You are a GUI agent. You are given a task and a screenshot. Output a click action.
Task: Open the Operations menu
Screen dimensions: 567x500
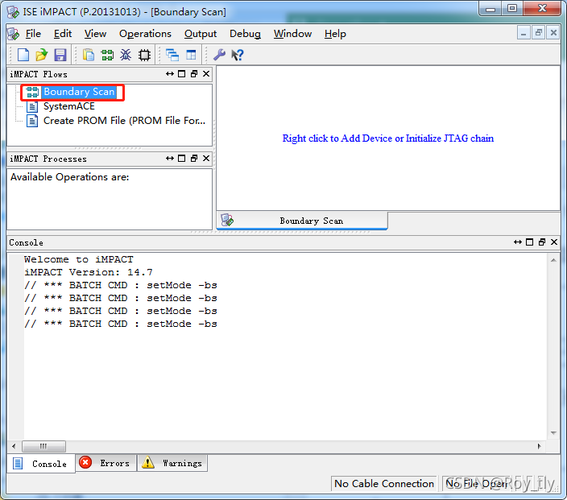(145, 34)
